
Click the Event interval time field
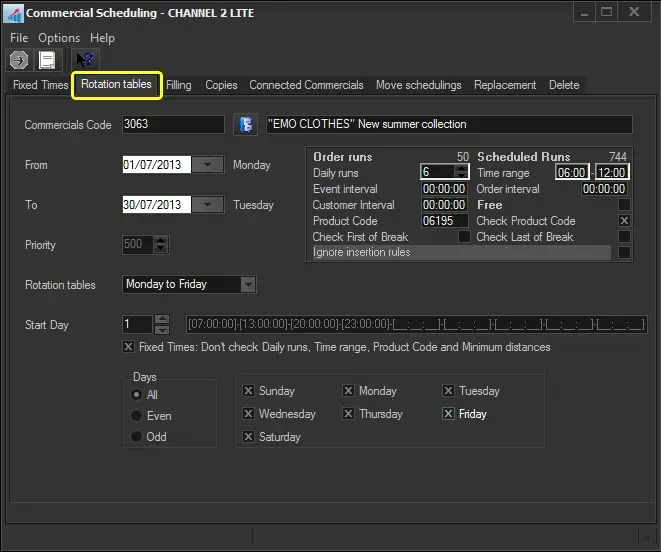[444, 189]
